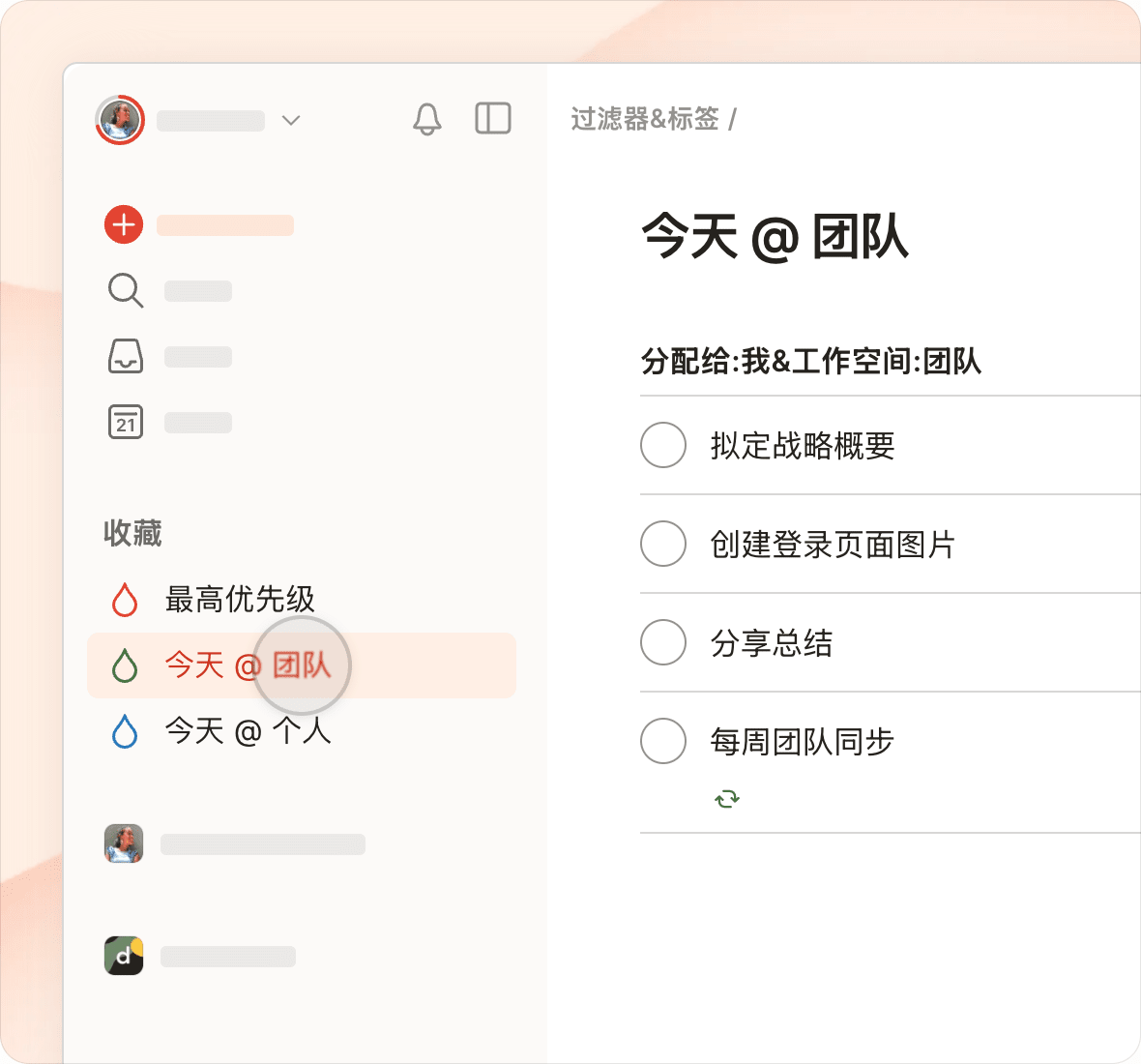Mark 每周团队同步 as done
1141x1064 pixels.
663,741
